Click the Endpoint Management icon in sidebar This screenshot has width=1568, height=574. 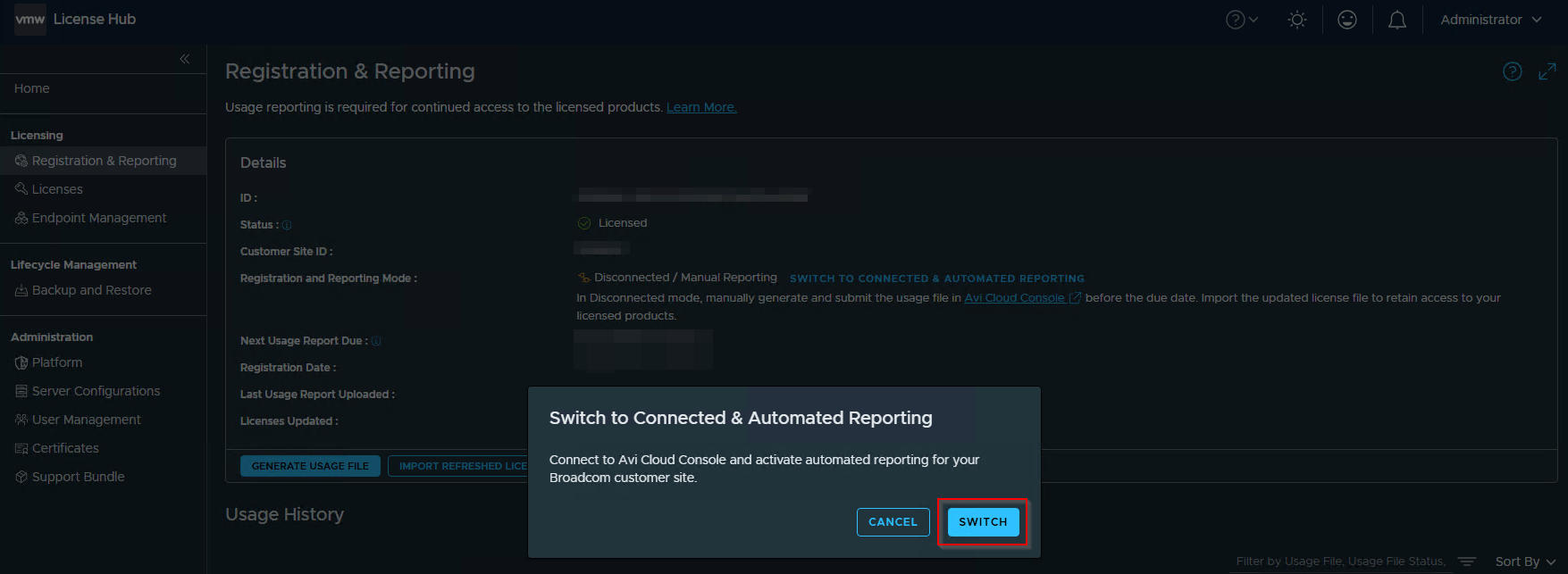[21, 218]
